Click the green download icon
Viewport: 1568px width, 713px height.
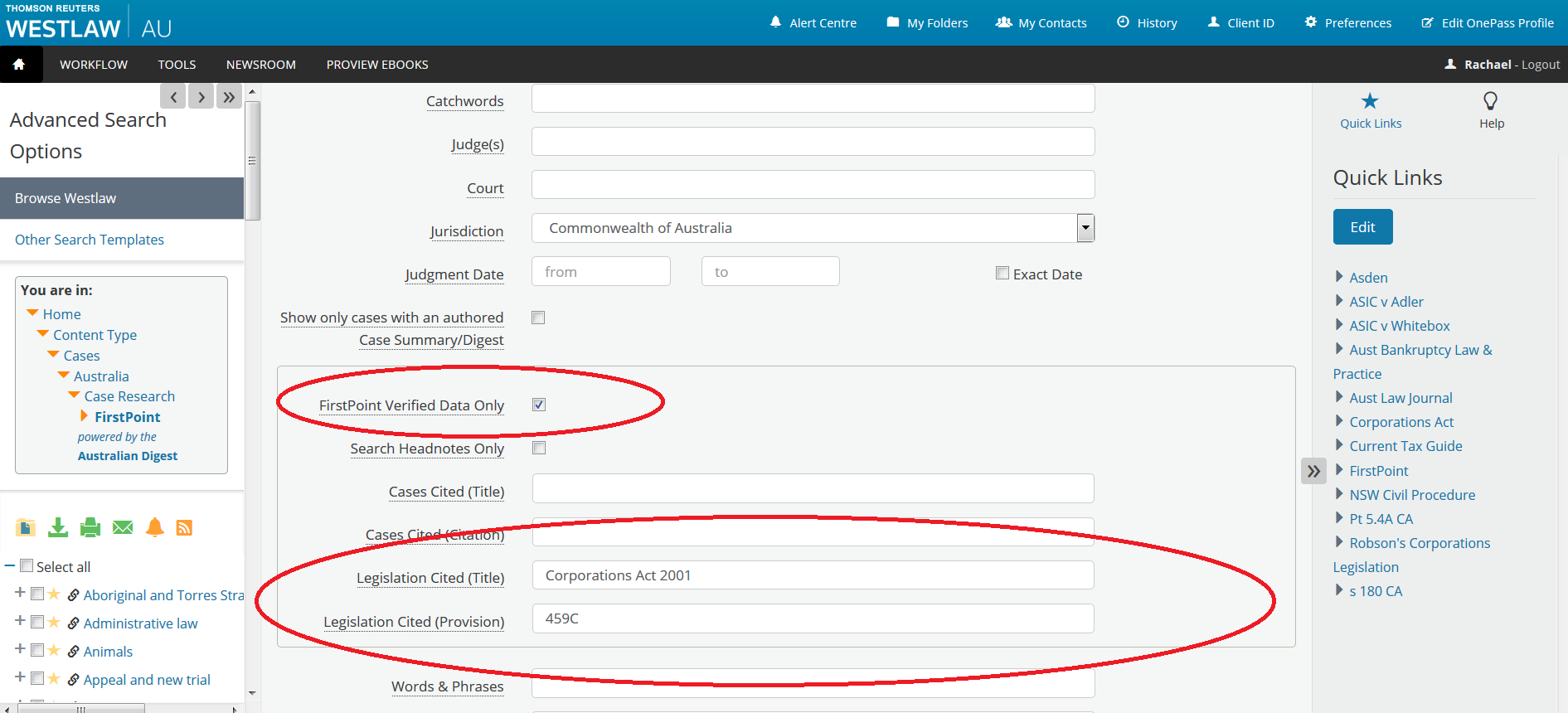point(58,527)
